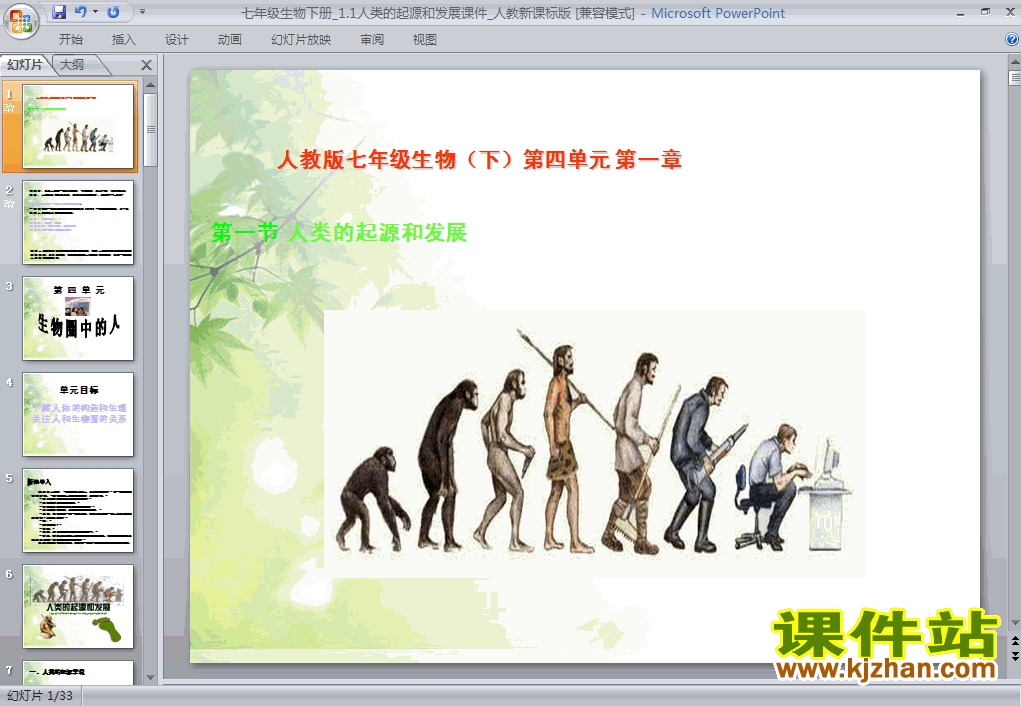The height and width of the screenshot is (706, 1021).
Task: Select the partially visible slide 7 thumbnail
Action: (78, 672)
